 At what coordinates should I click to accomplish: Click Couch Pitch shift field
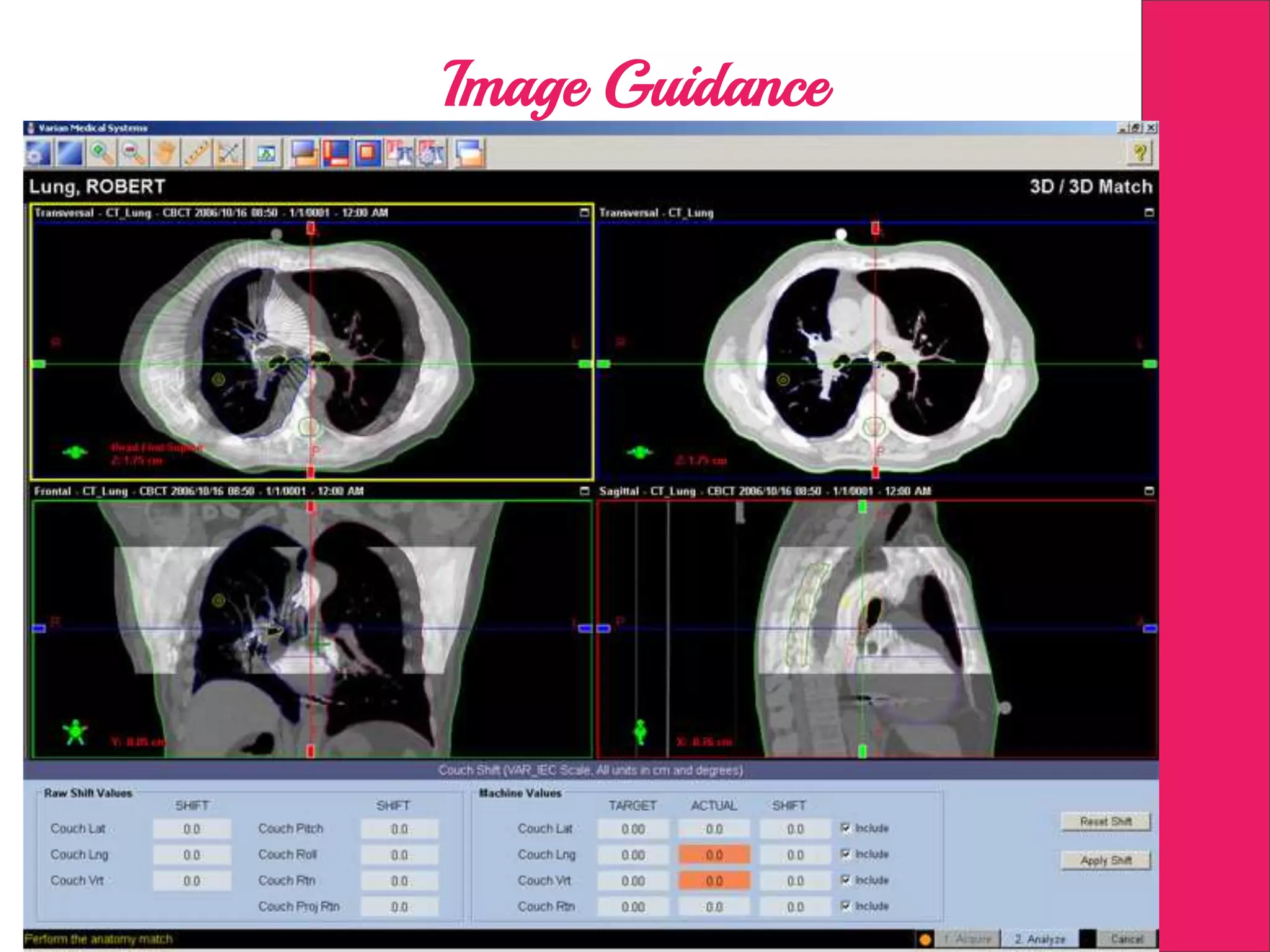coord(399,829)
